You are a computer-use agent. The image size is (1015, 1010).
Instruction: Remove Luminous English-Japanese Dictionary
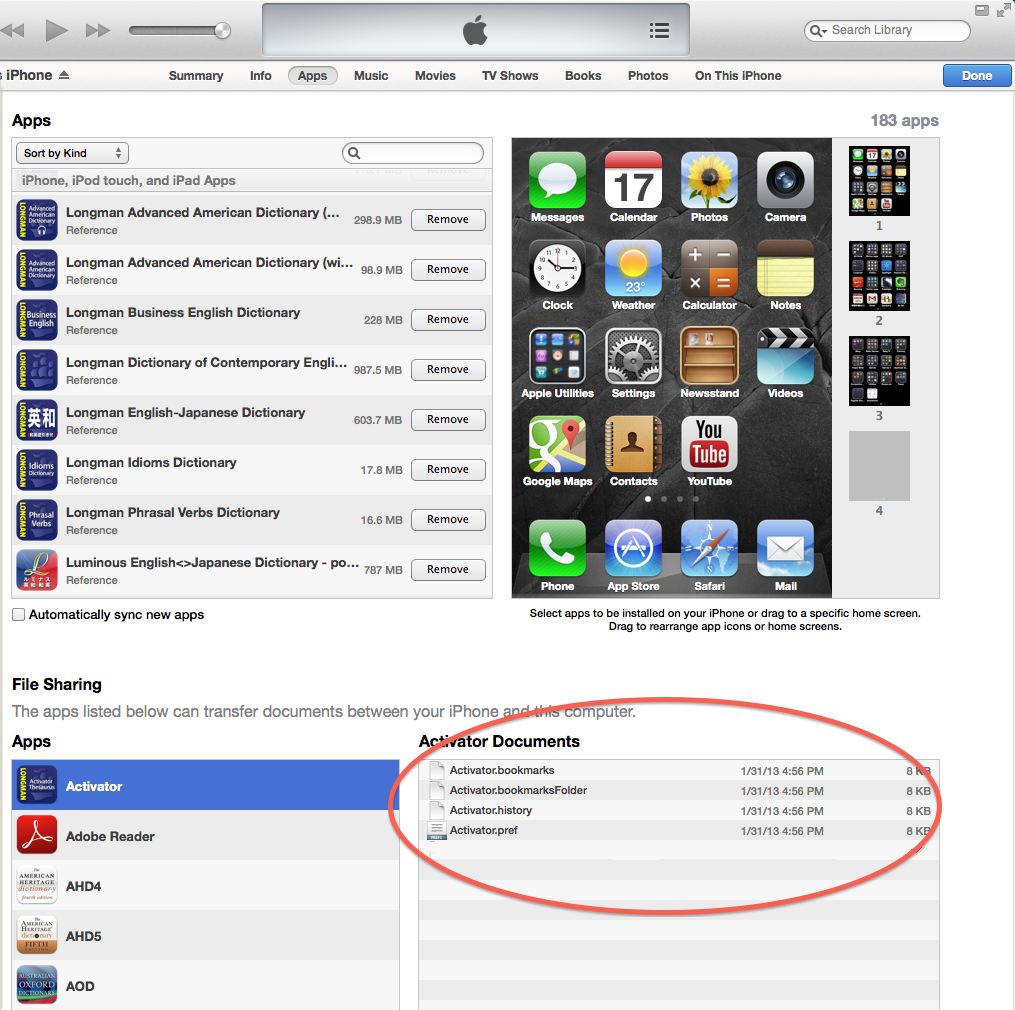click(448, 570)
